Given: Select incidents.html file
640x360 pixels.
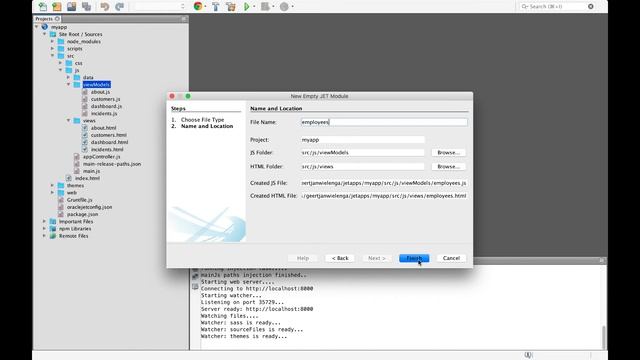Looking at the screenshot, I should (107, 149).
